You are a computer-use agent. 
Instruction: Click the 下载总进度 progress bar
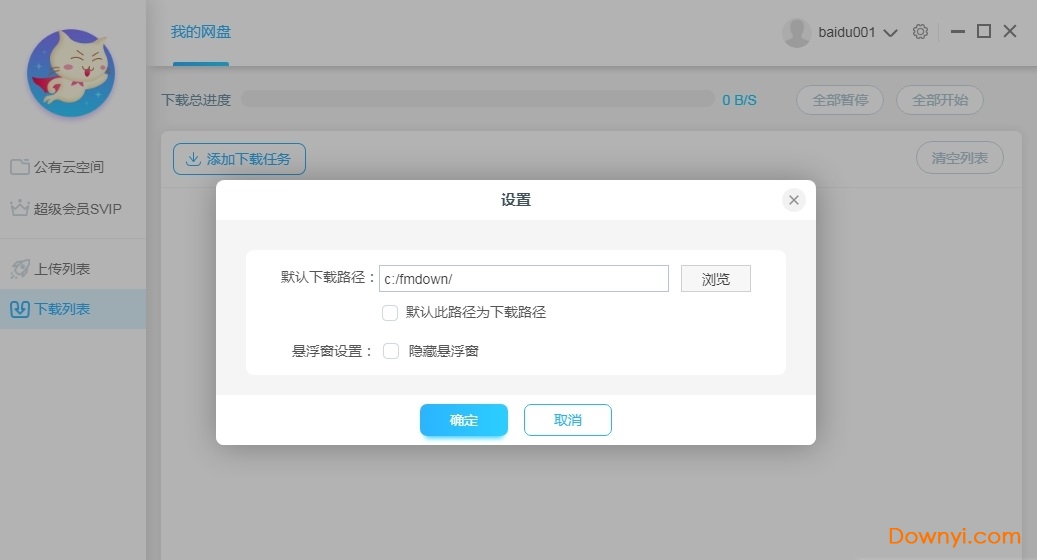tap(477, 99)
